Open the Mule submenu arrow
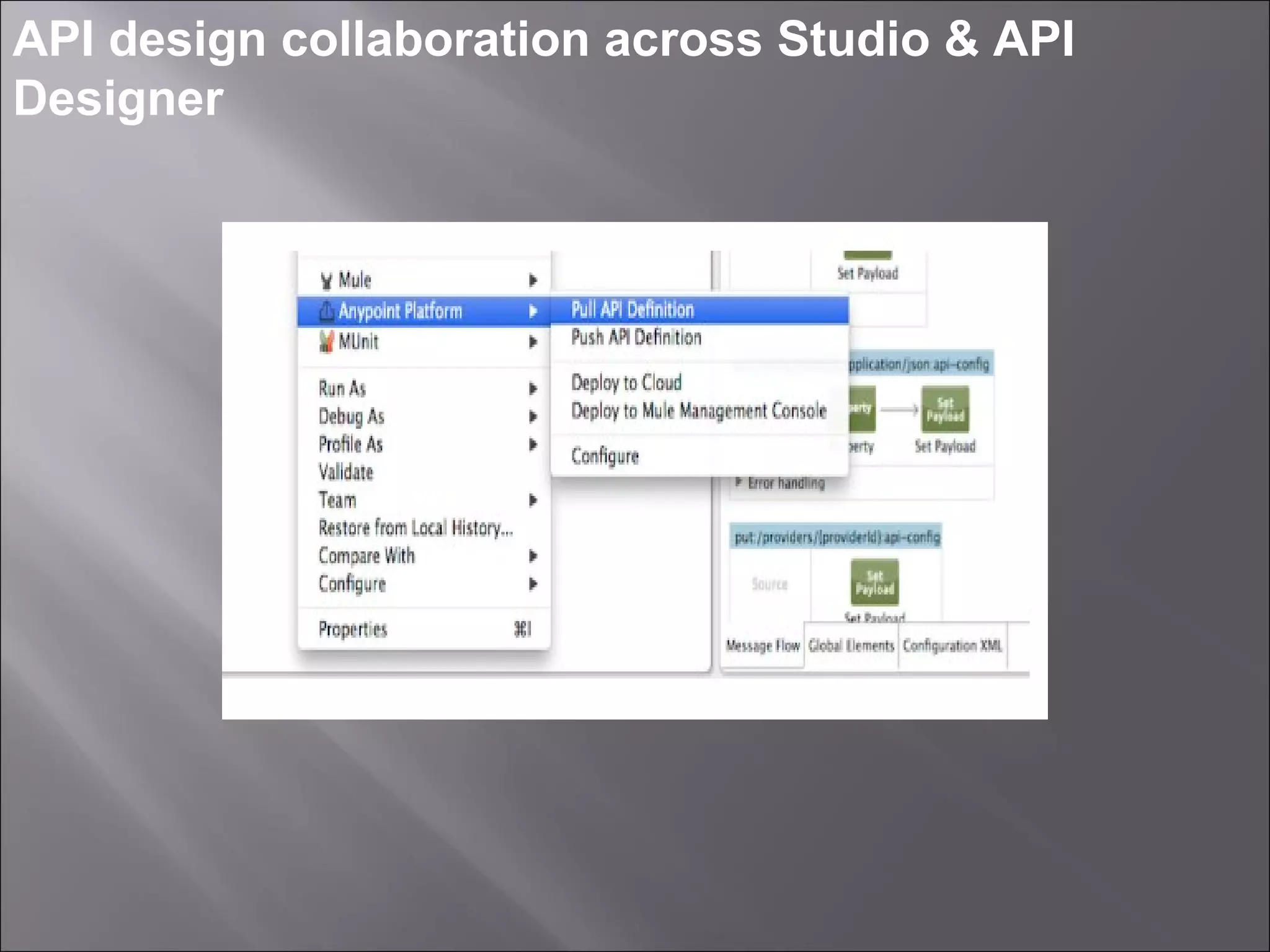Image resolution: width=1270 pixels, height=952 pixels. tap(533, 280)
